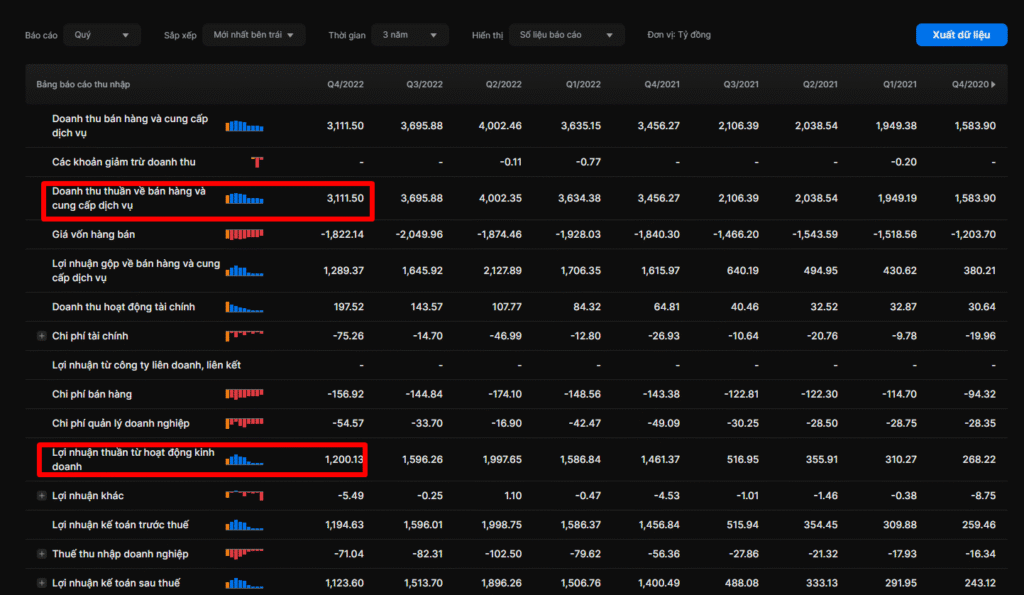The image size is (1024, 595).
Task: Open the Sắp xếp Mới nhất bên trái dropdown
Action: pyautogui.click(x=253, y=35)
